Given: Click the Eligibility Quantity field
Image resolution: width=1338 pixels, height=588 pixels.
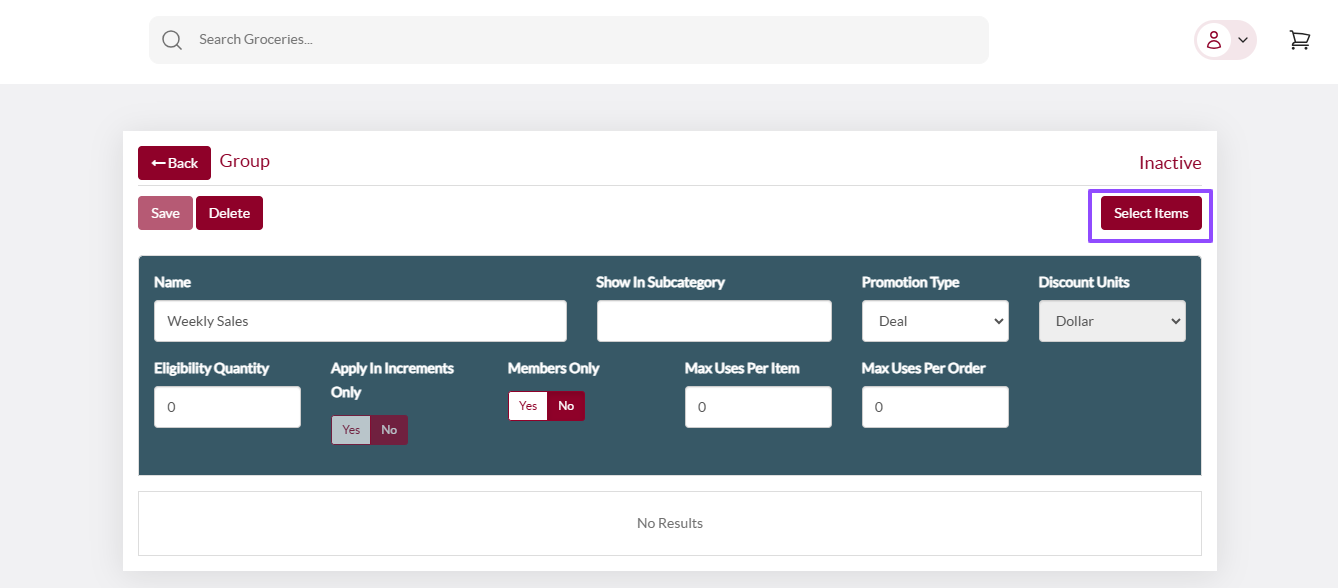Looking at the screenshot, I should tap(227, 407).
